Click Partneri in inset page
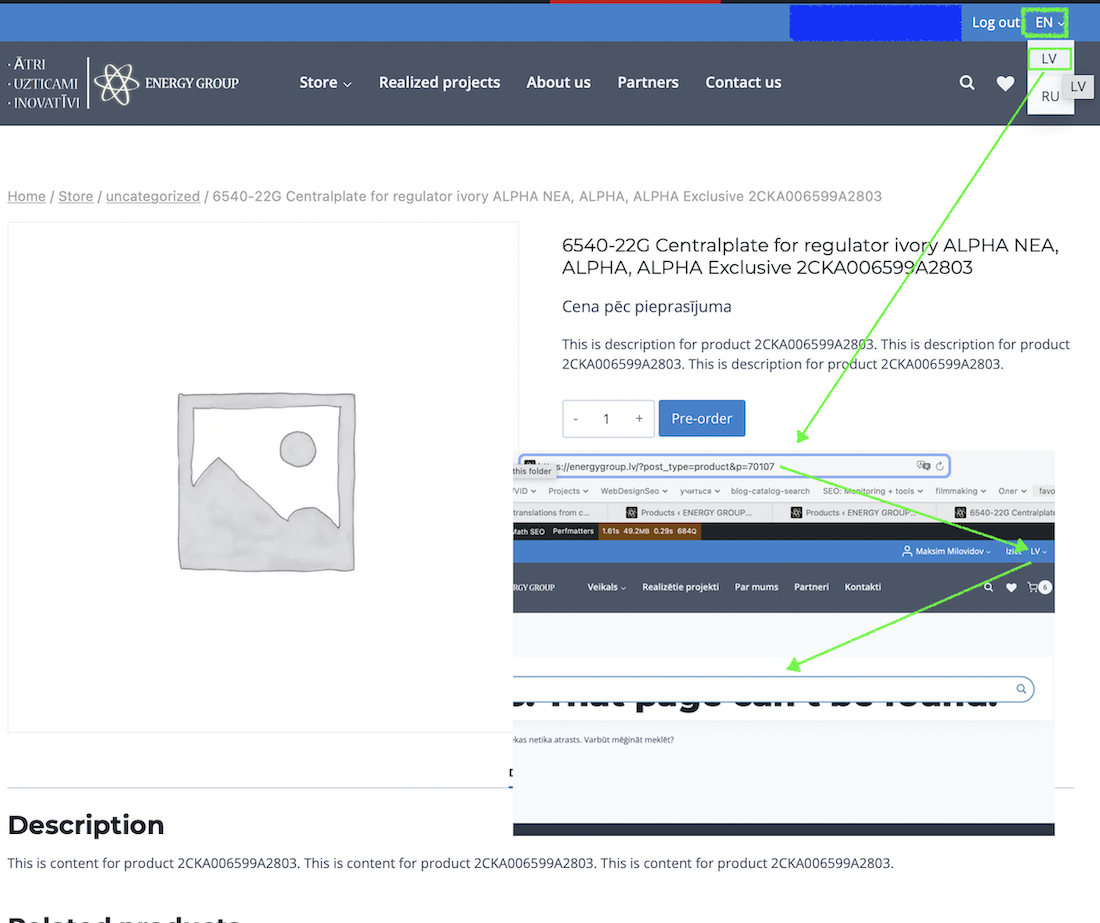1100x923 pixels. point(811,587)
